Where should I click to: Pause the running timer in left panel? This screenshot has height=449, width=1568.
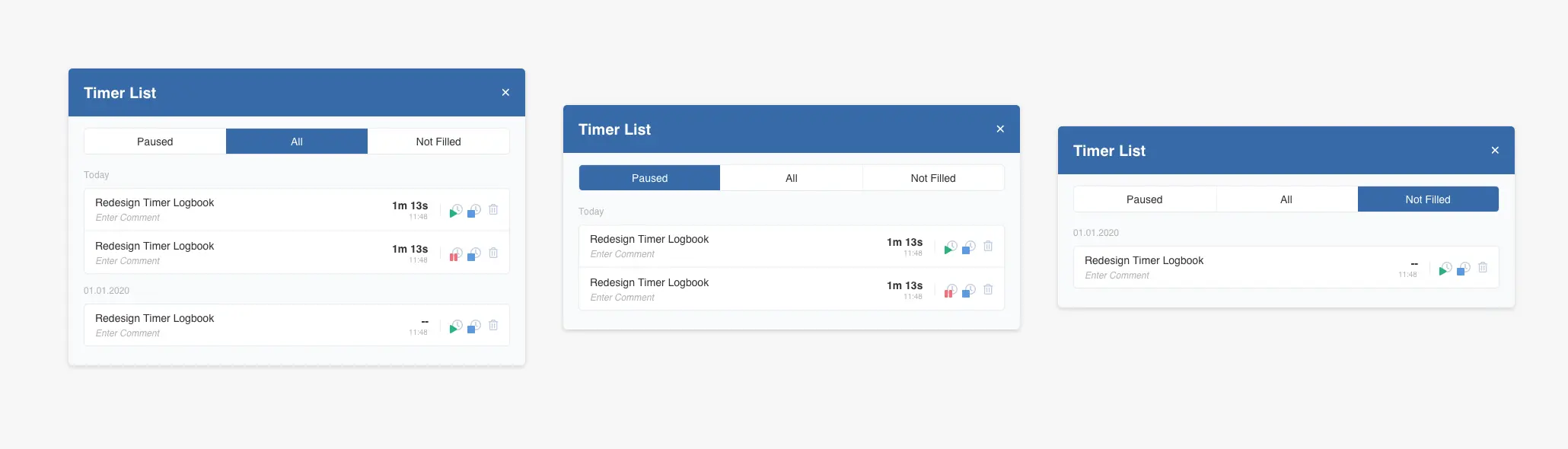pos(455,254)
